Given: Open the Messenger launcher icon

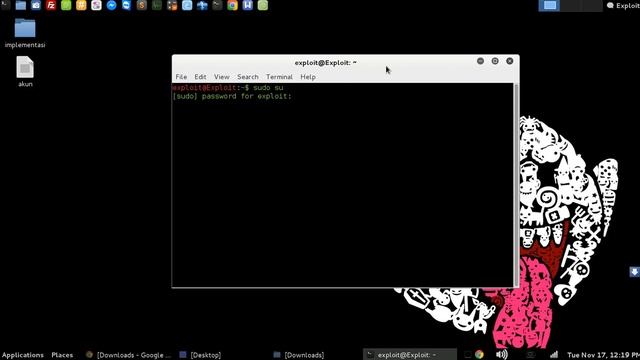Looking at the screenshot, I should click(x=111, y=5).
